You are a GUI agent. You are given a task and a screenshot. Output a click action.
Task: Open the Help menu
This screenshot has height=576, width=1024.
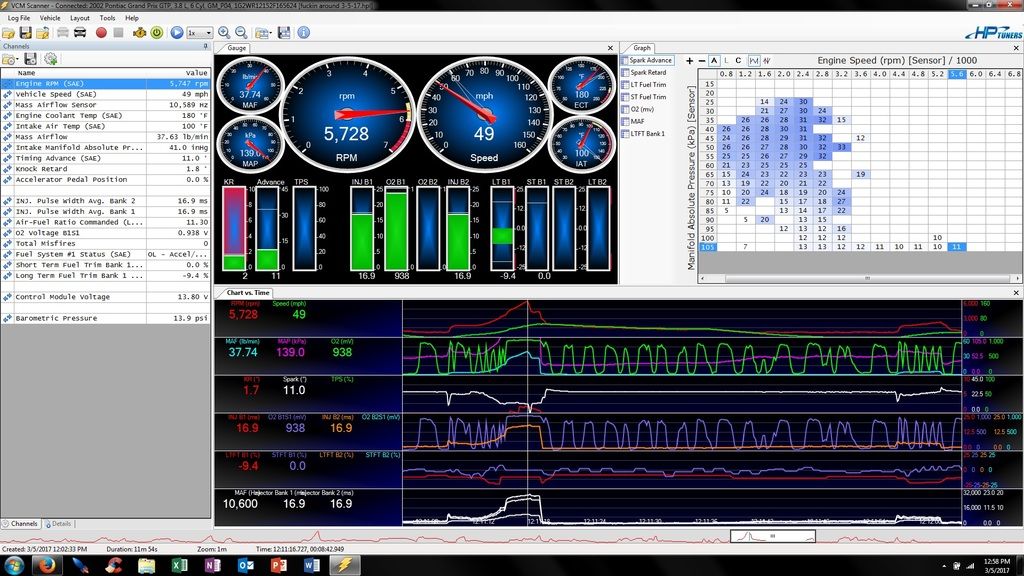(x=132, y=18)
